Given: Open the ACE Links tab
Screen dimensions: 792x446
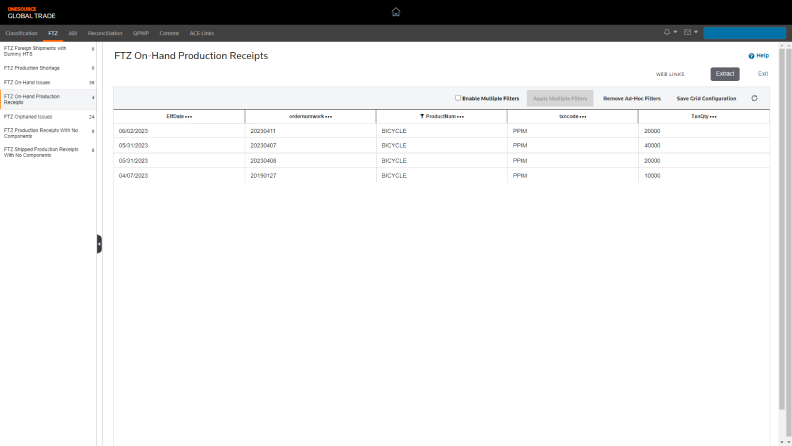Looking at the screenshot, I should coord(201,33).
